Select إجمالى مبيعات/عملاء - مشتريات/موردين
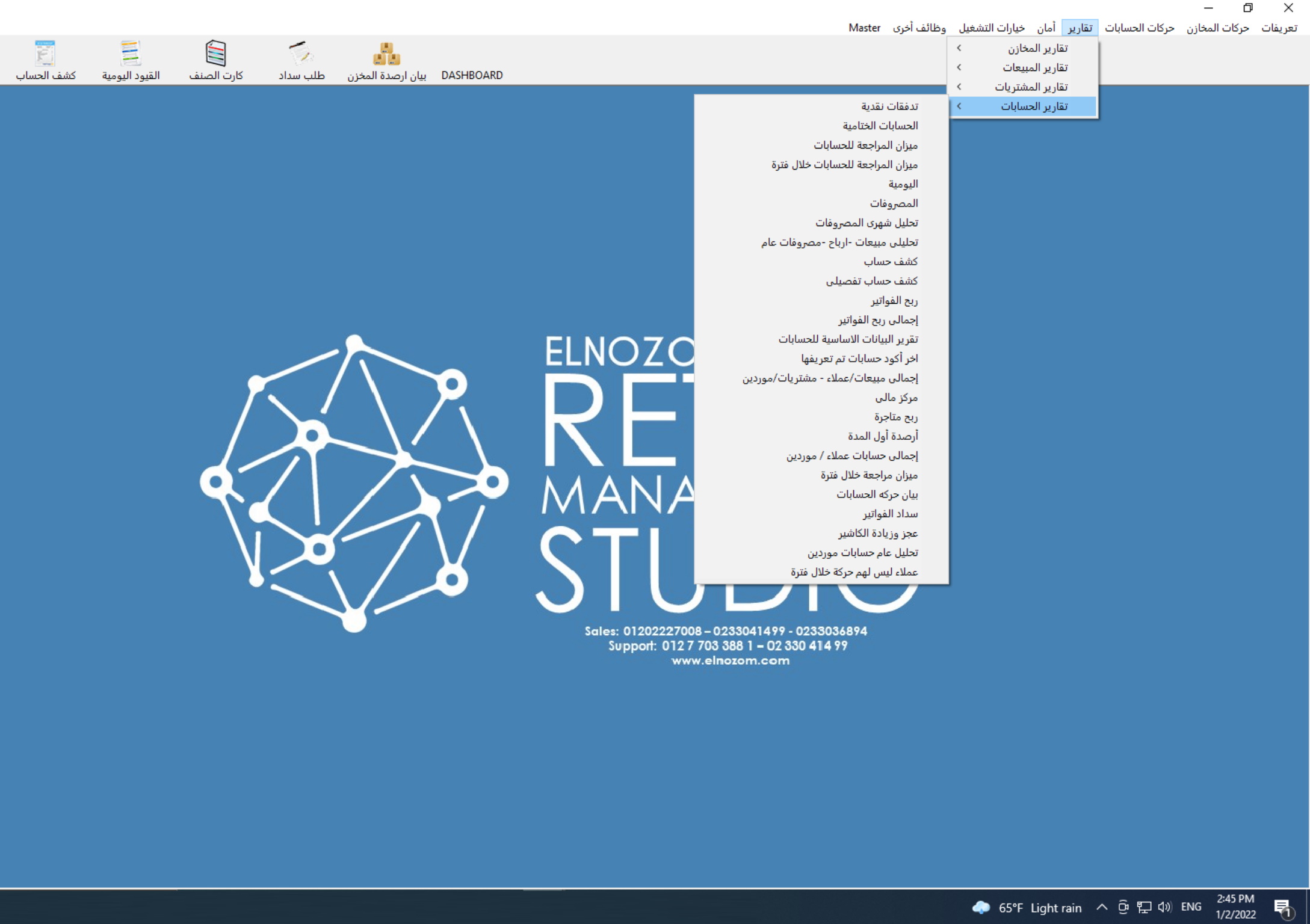Image resolution: width=1310 pixels, height=924 pixels. tap(822, 378)
